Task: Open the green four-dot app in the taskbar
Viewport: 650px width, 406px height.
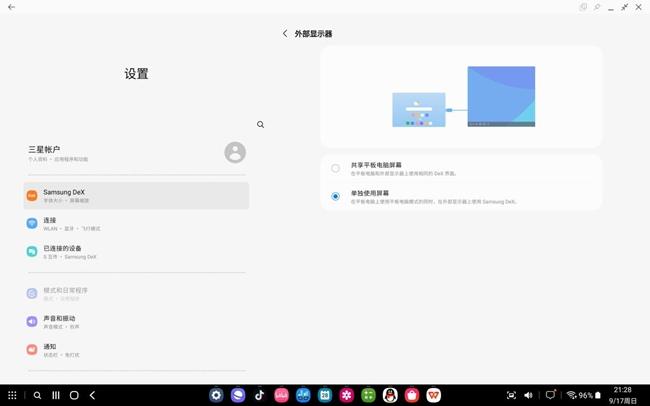Action: (368, 395)
